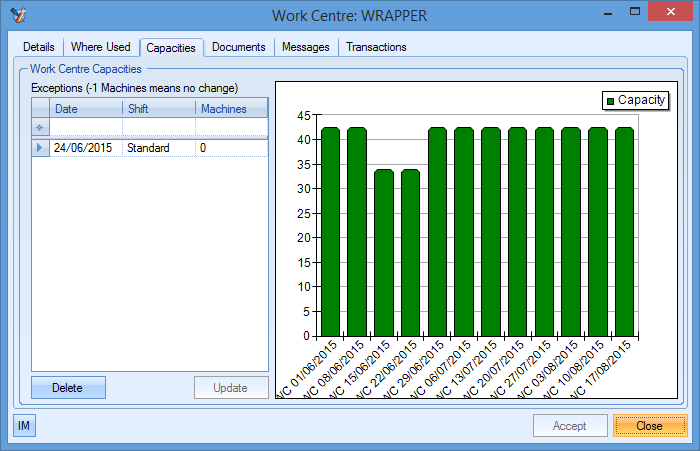700x451 pixels.
Task: Switch to Where Used tab
Action: (x=100, y=47)
